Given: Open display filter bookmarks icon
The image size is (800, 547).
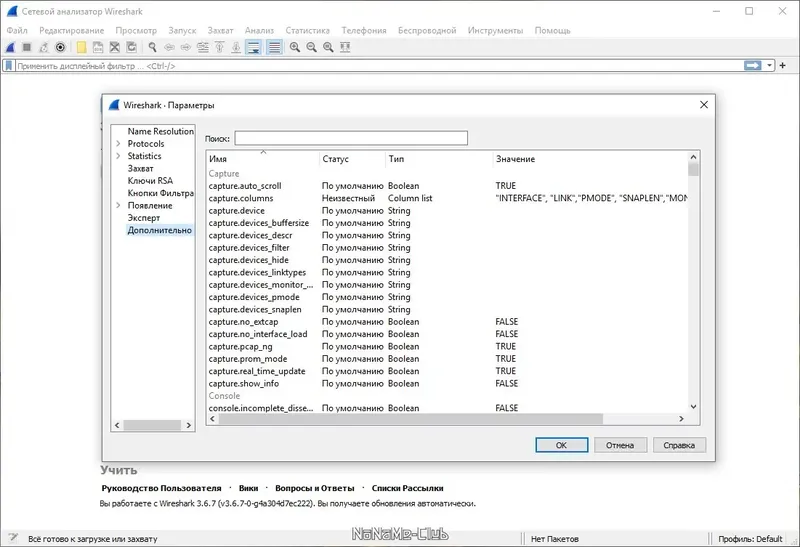Looking at the screenshot, I should tap(9, 66).
